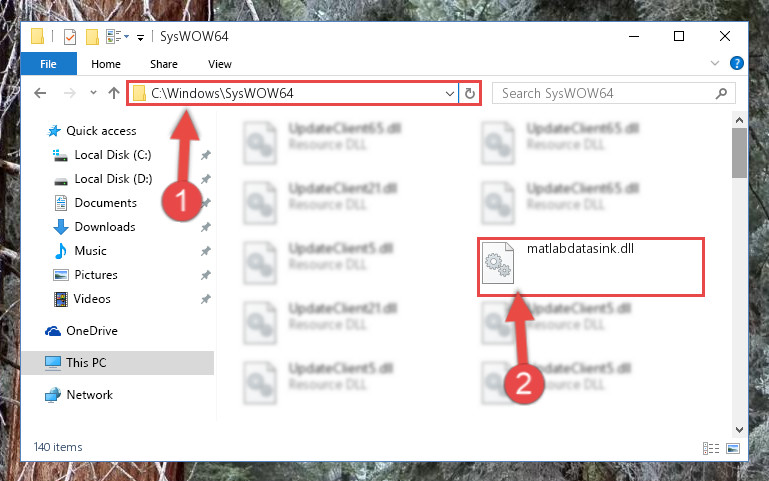Image resolution: width=769 pixels, height=481 pixels.
Task: Click the new folder quick-access icon
Action: 92,37
